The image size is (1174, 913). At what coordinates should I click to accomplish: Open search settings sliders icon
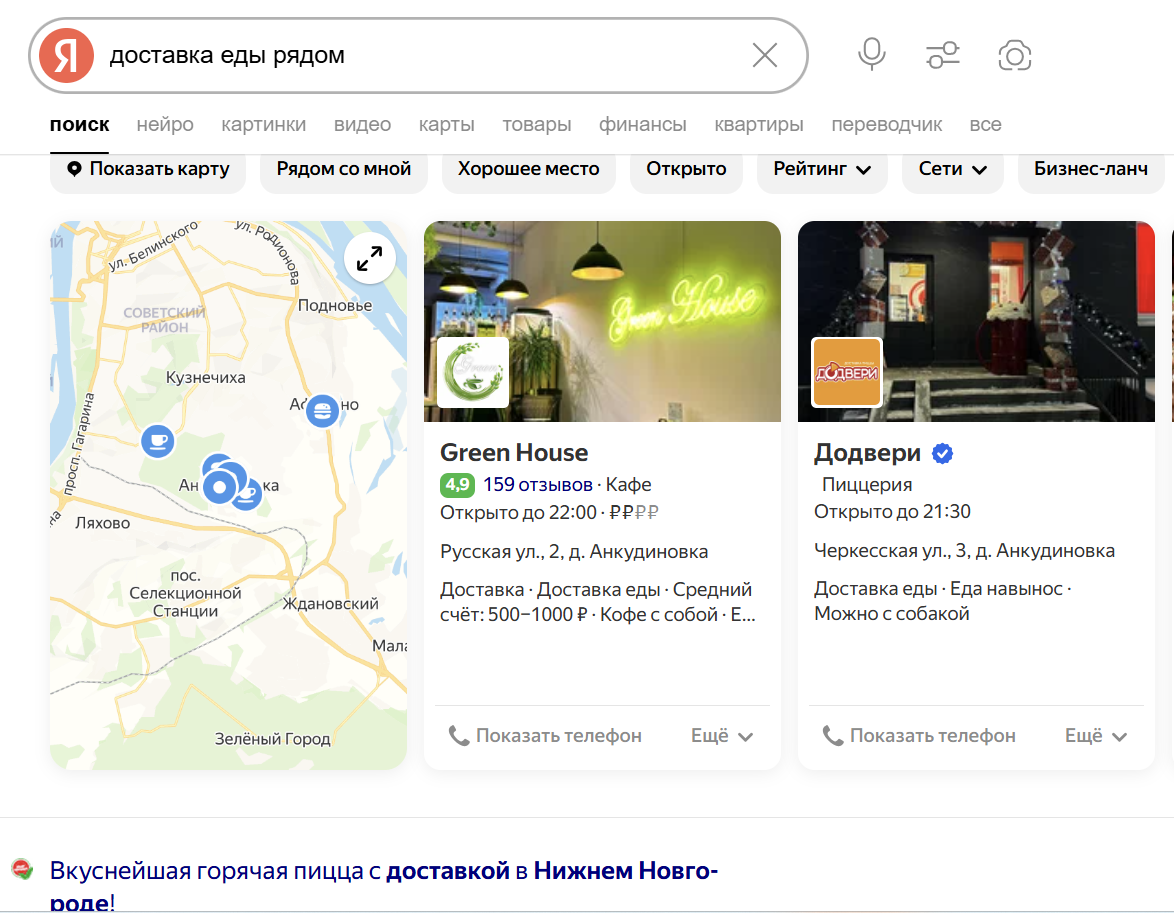tap(943, 55)
